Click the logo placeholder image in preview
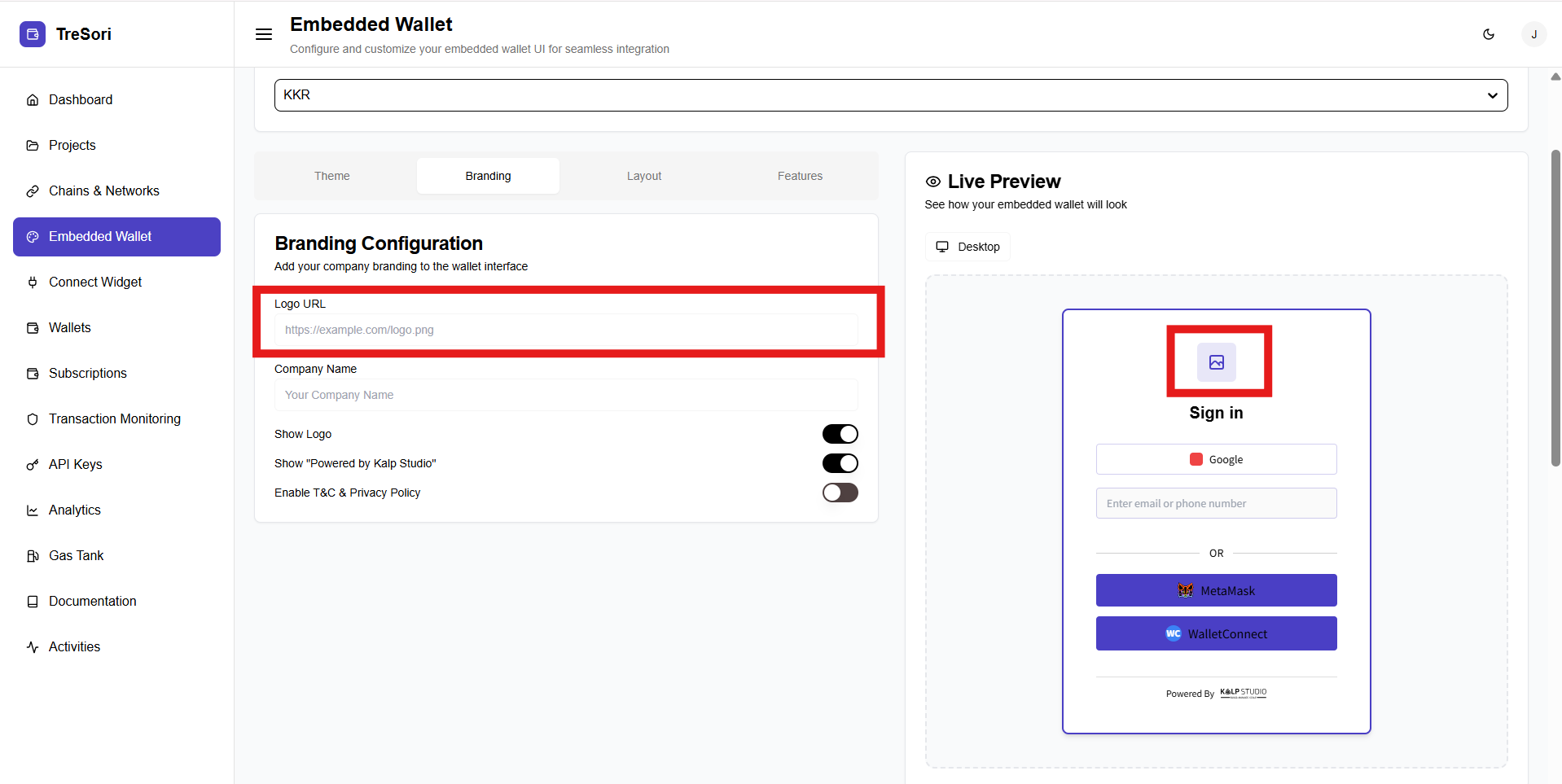Viewport: 1562px width, 784px height. tap(1216, 362)
